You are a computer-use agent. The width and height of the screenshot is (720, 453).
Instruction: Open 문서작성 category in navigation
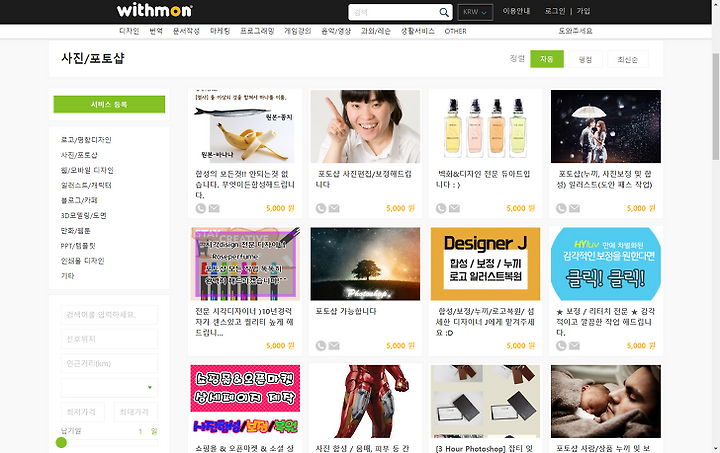tap(186, 31)
